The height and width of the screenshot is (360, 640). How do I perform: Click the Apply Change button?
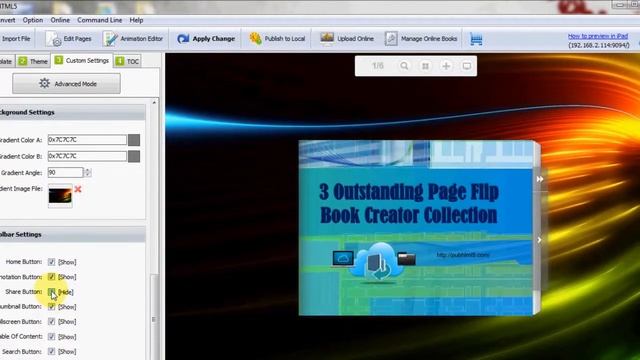206,39
